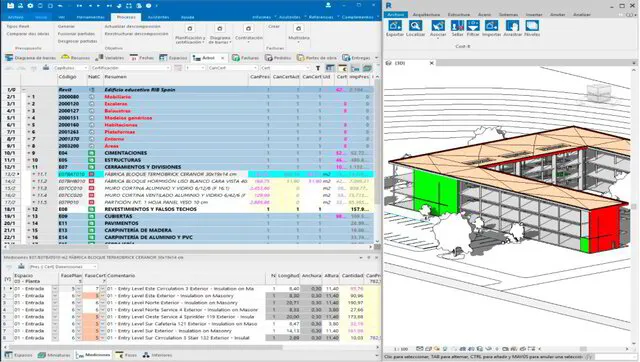Expand chapter 9 CIMENTACIONES node
Image resolution: width=640 pixels, height=362 pixels.
tap(29, 153)
